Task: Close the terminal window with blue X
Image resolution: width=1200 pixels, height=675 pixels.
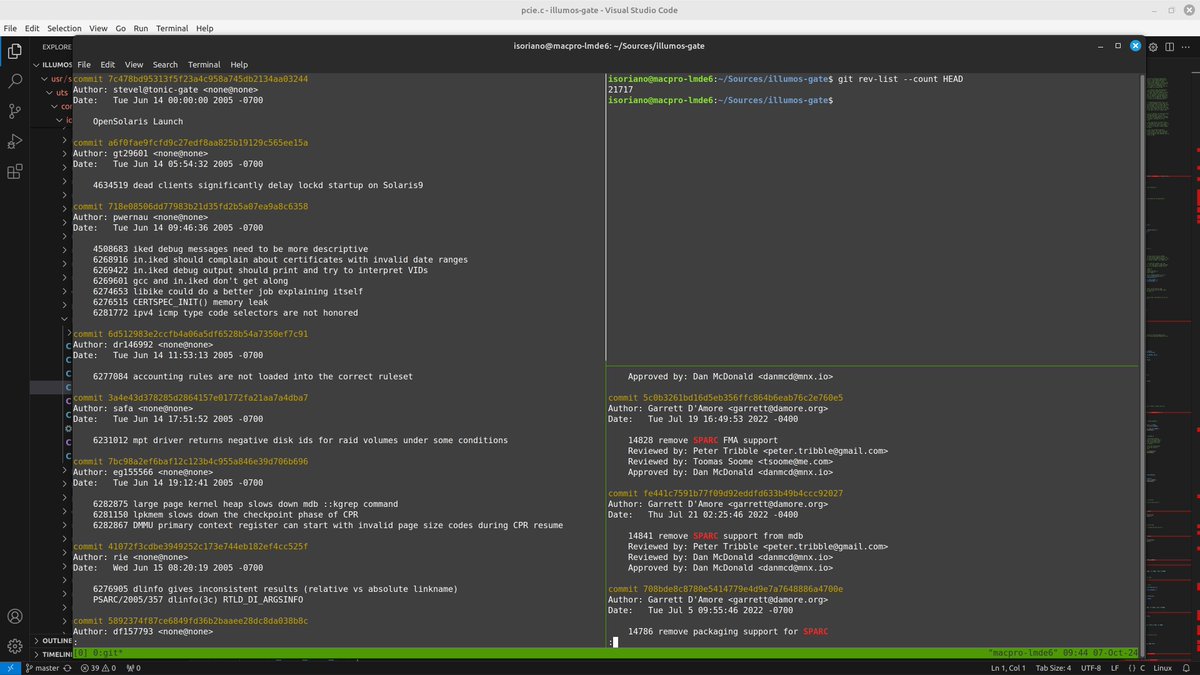Action: (x=1135, y=46)
